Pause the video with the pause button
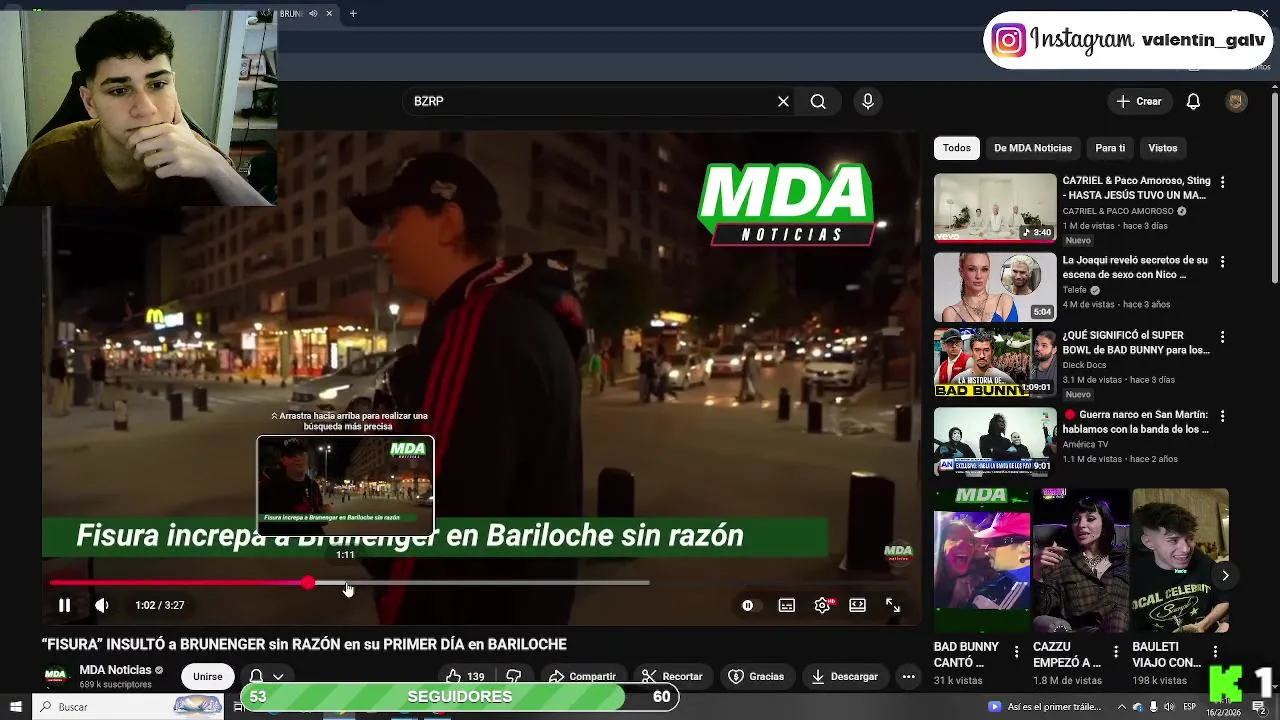The width and height of the screenshot is (1280, 720). point(64,605)
